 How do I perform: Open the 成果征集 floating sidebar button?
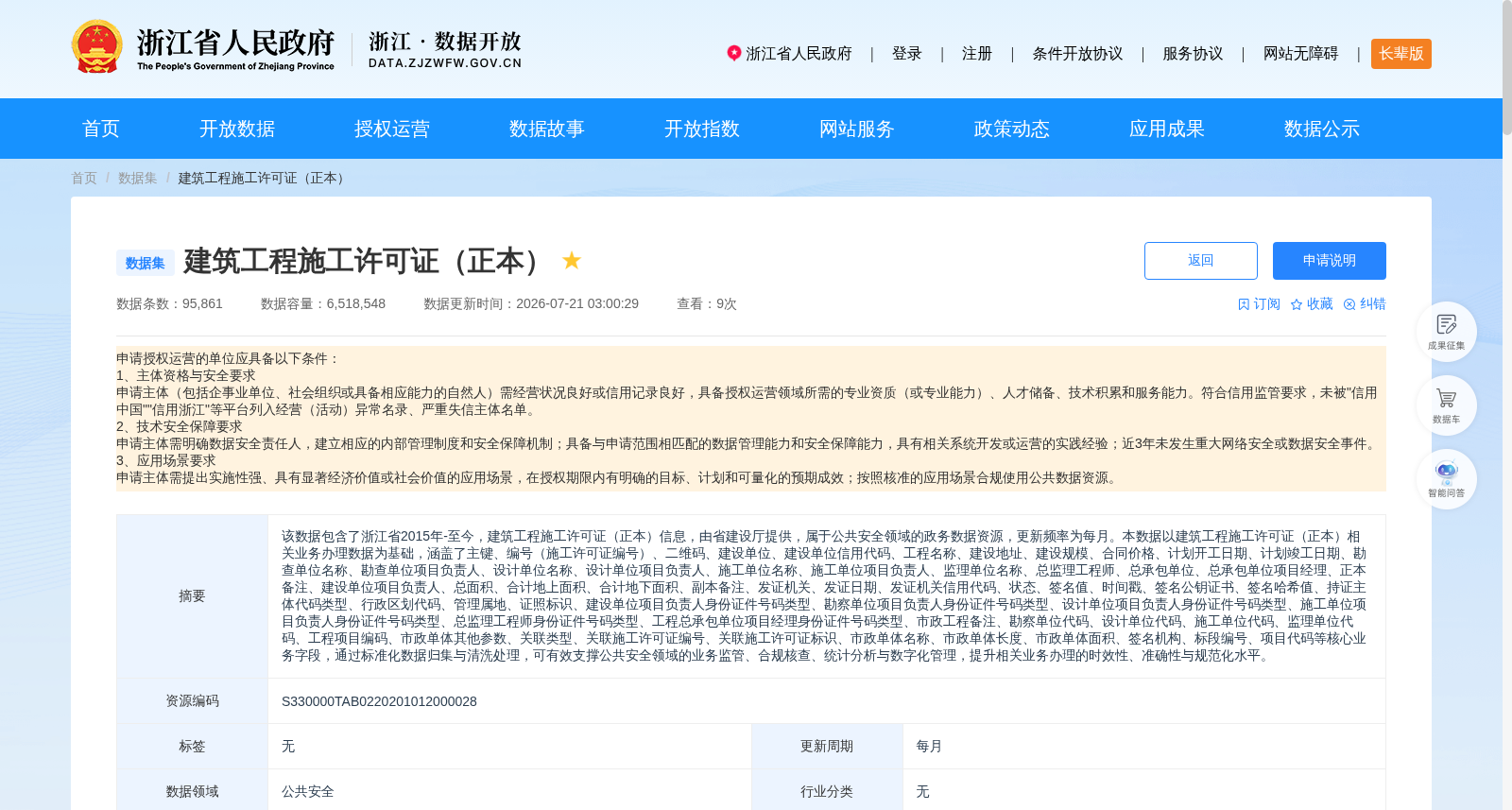1446,332
